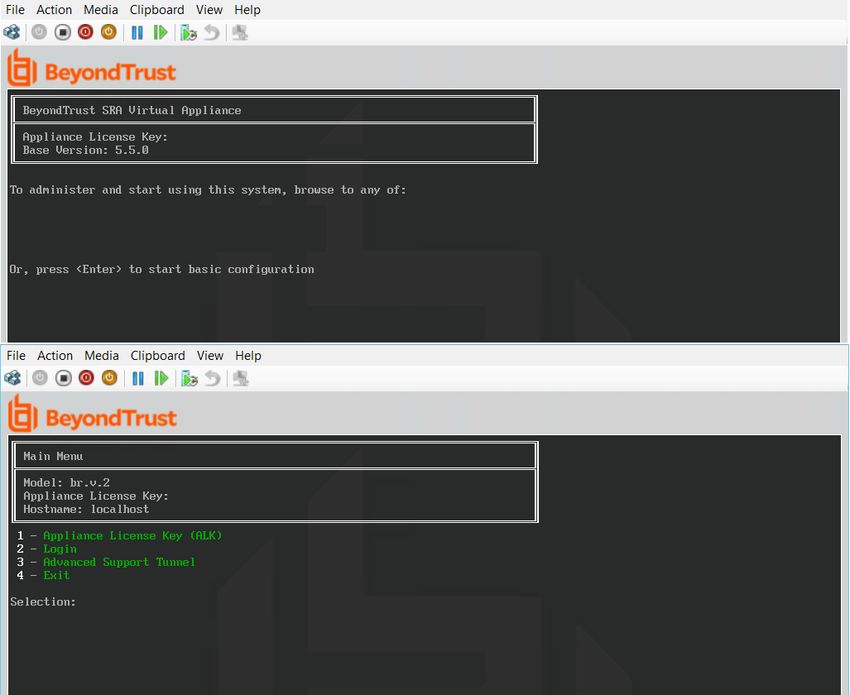Open File menu in SRA Virtual Appliance window

point(15,10)
